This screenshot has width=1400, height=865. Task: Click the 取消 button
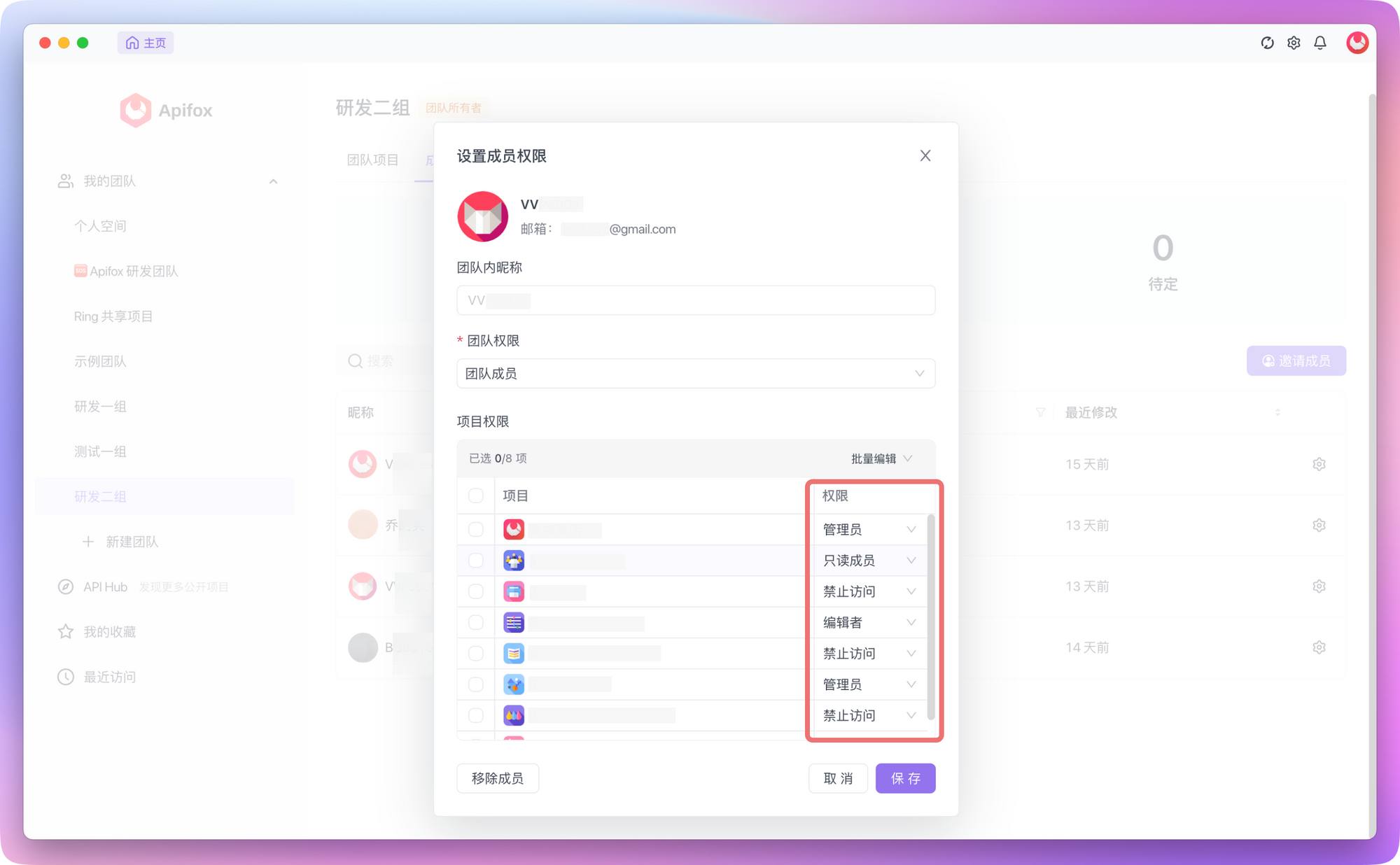[x=838, y=778]
